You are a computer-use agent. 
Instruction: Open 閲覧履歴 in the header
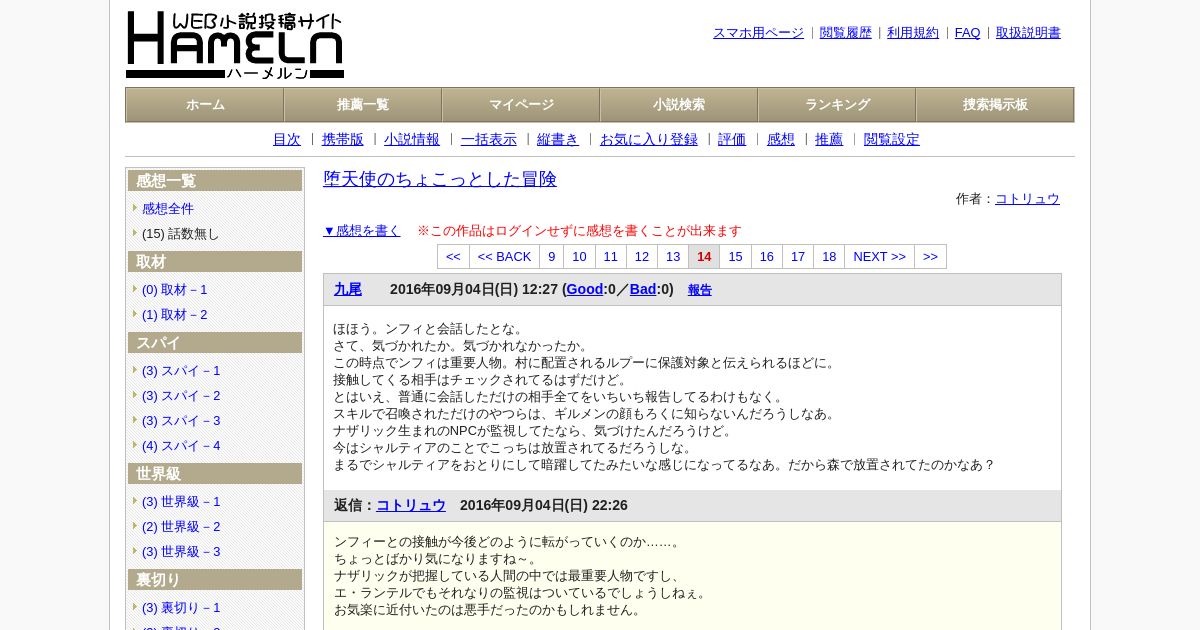tap(846, 33)
